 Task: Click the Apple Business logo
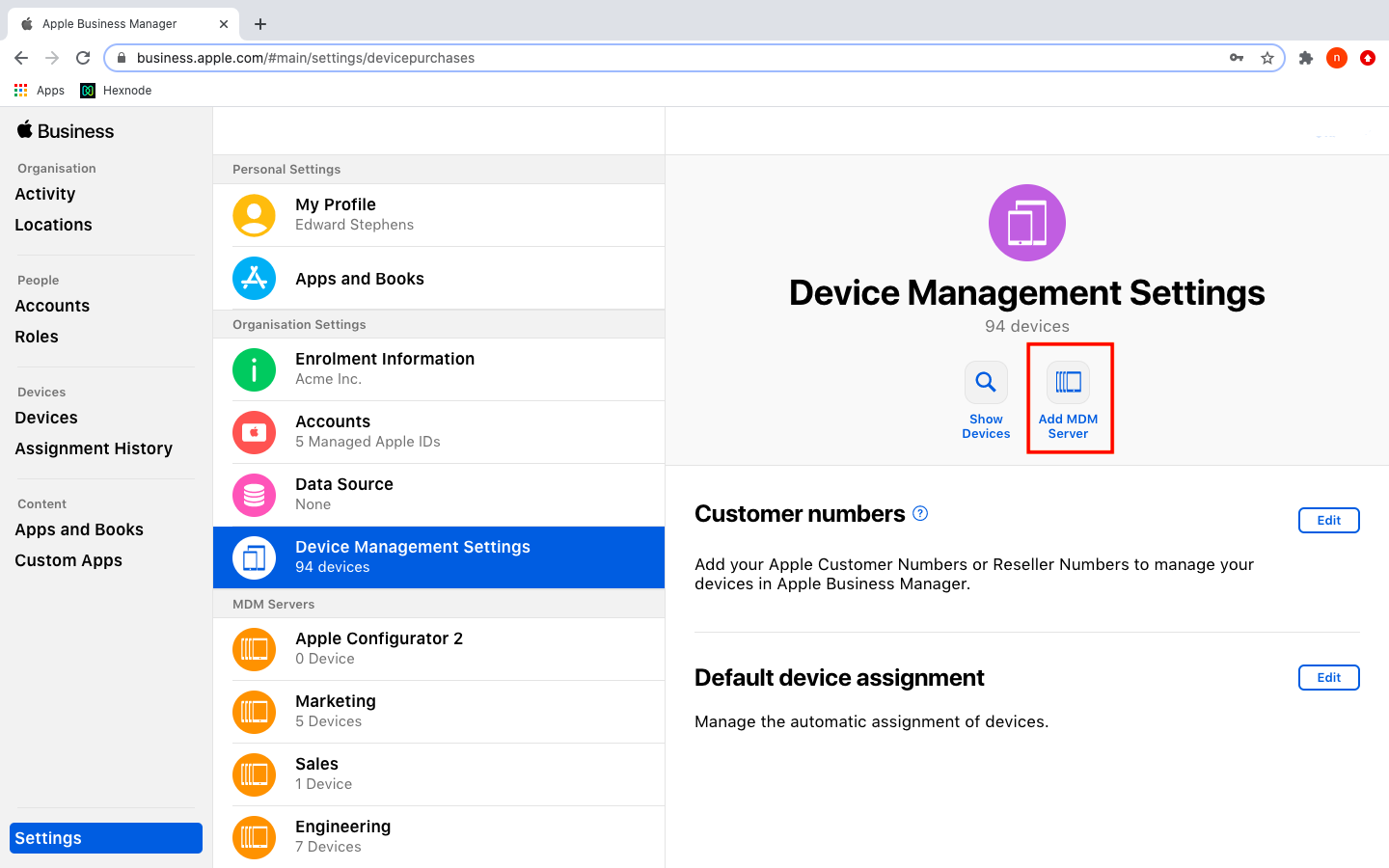click(66, 131)
